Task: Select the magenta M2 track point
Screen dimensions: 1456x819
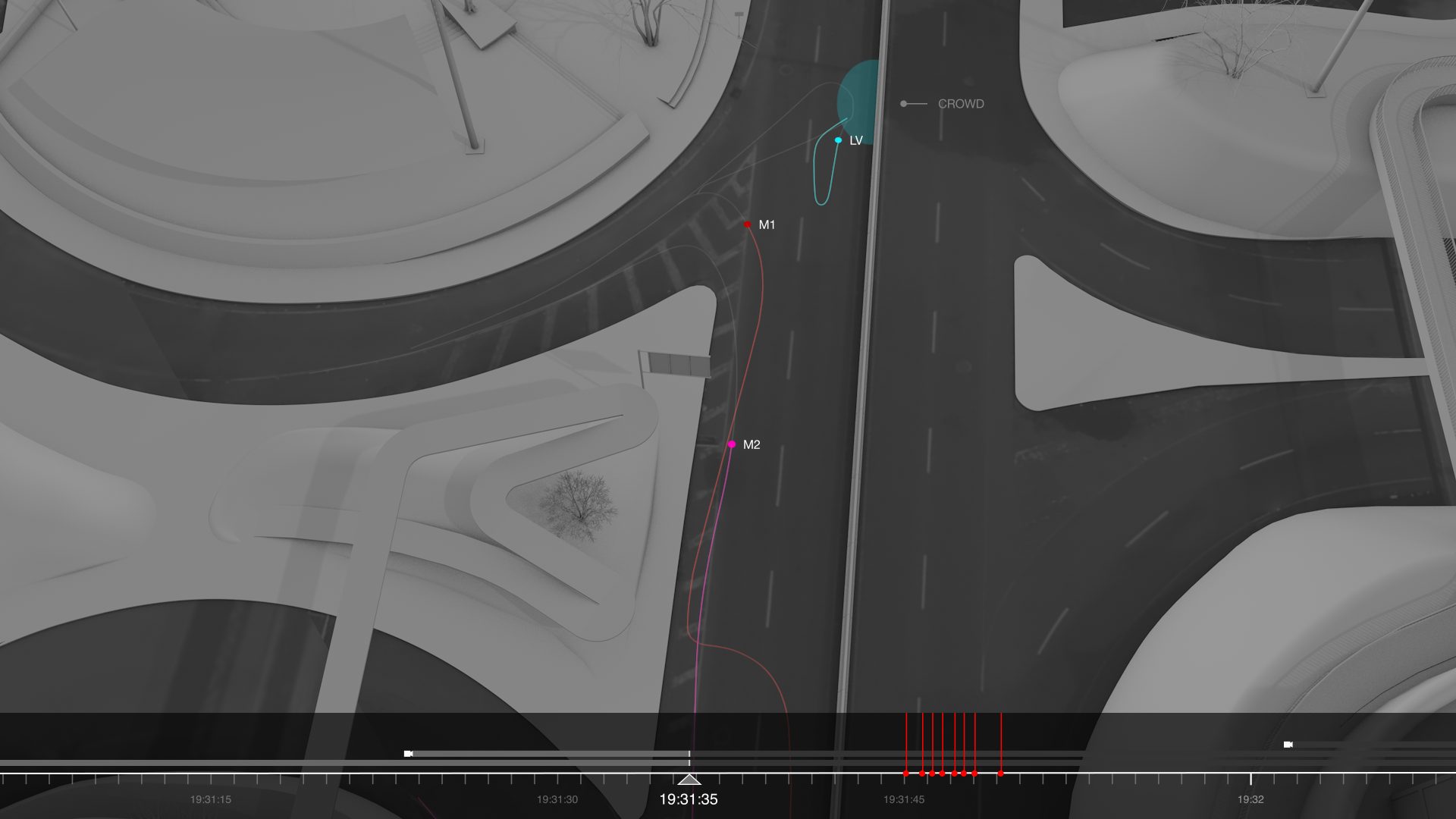Action: coord(732,444)
